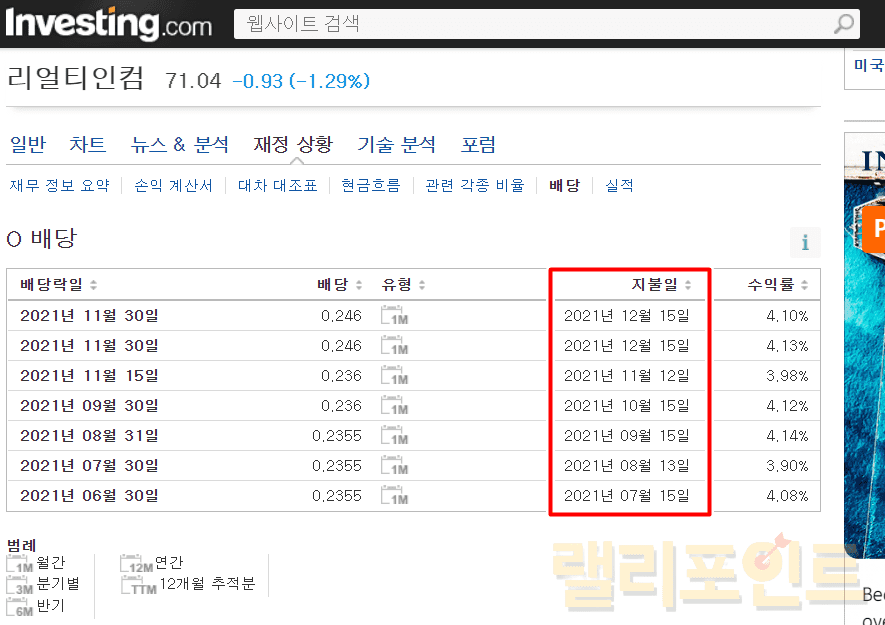Sort table by 배당락일 column

[58, 285]
